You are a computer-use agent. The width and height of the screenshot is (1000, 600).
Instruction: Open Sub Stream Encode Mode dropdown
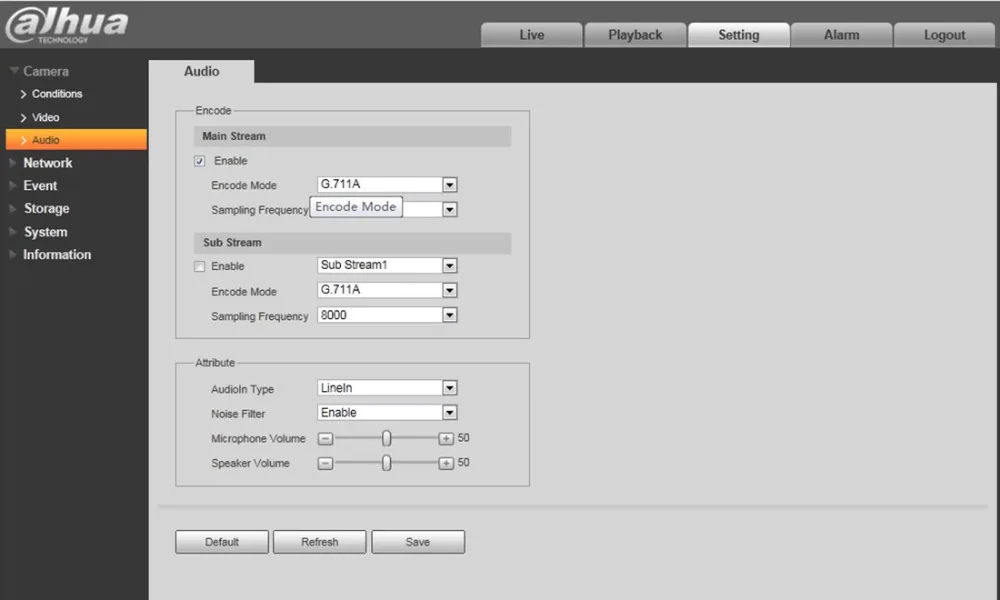pos(387,290)
